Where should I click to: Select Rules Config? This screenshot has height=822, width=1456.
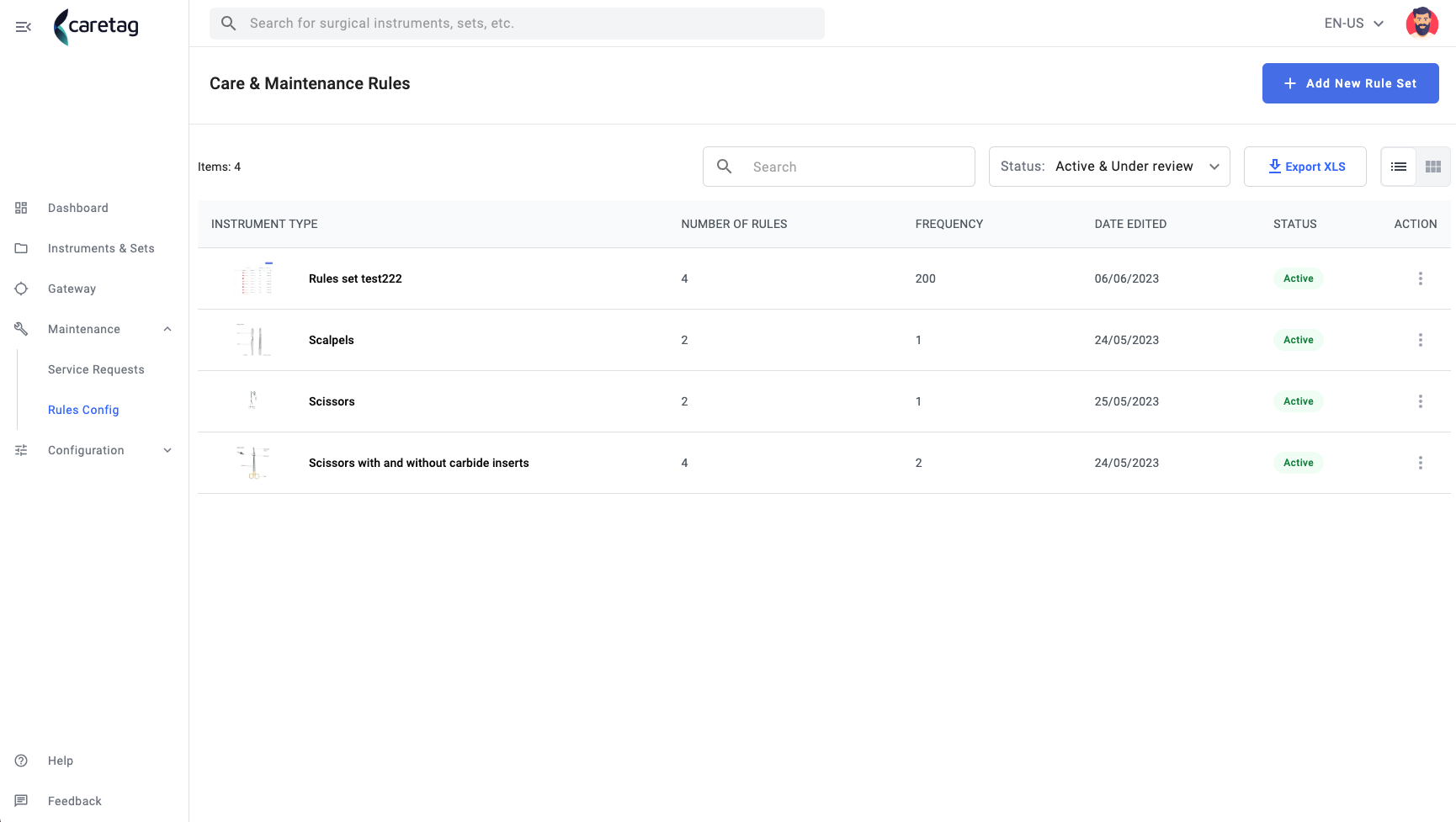tap(83, 410)
